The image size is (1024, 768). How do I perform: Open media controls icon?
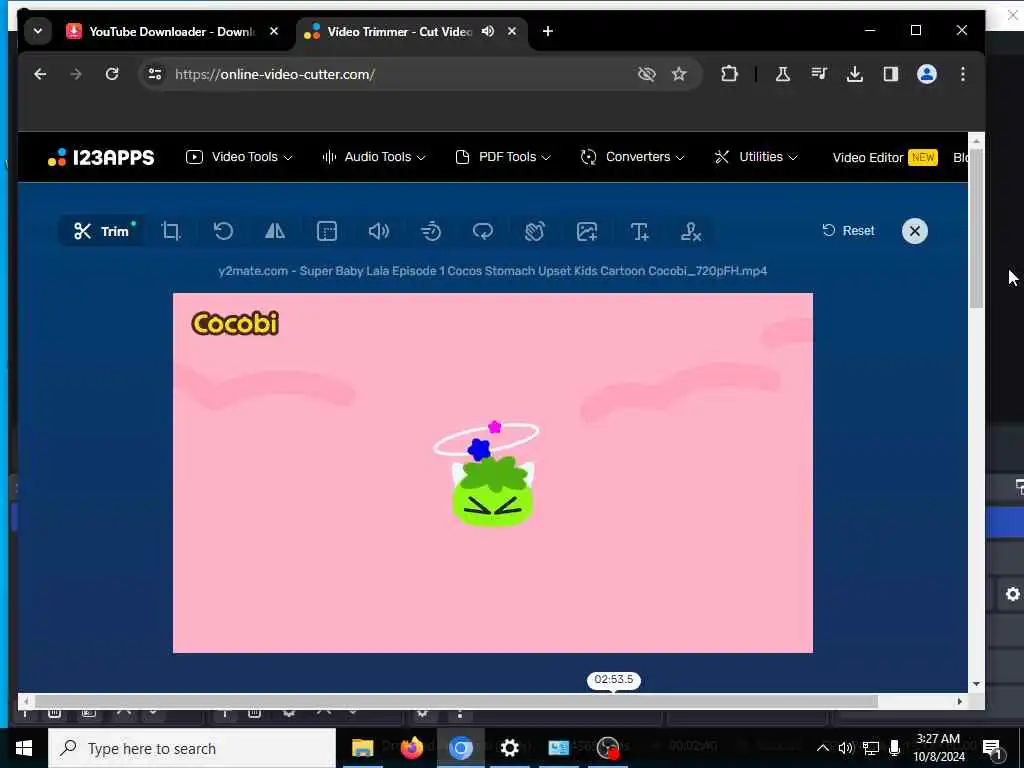pyautogui.click(x=819, y=74)
